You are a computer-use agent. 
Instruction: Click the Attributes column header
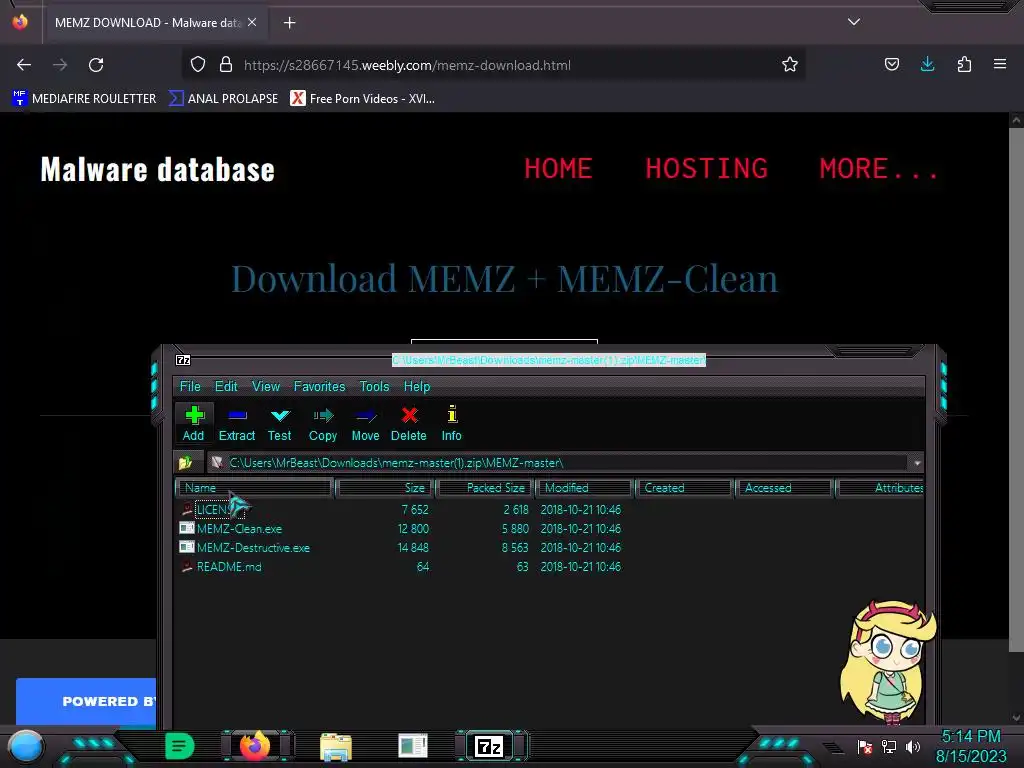point(880,488)
